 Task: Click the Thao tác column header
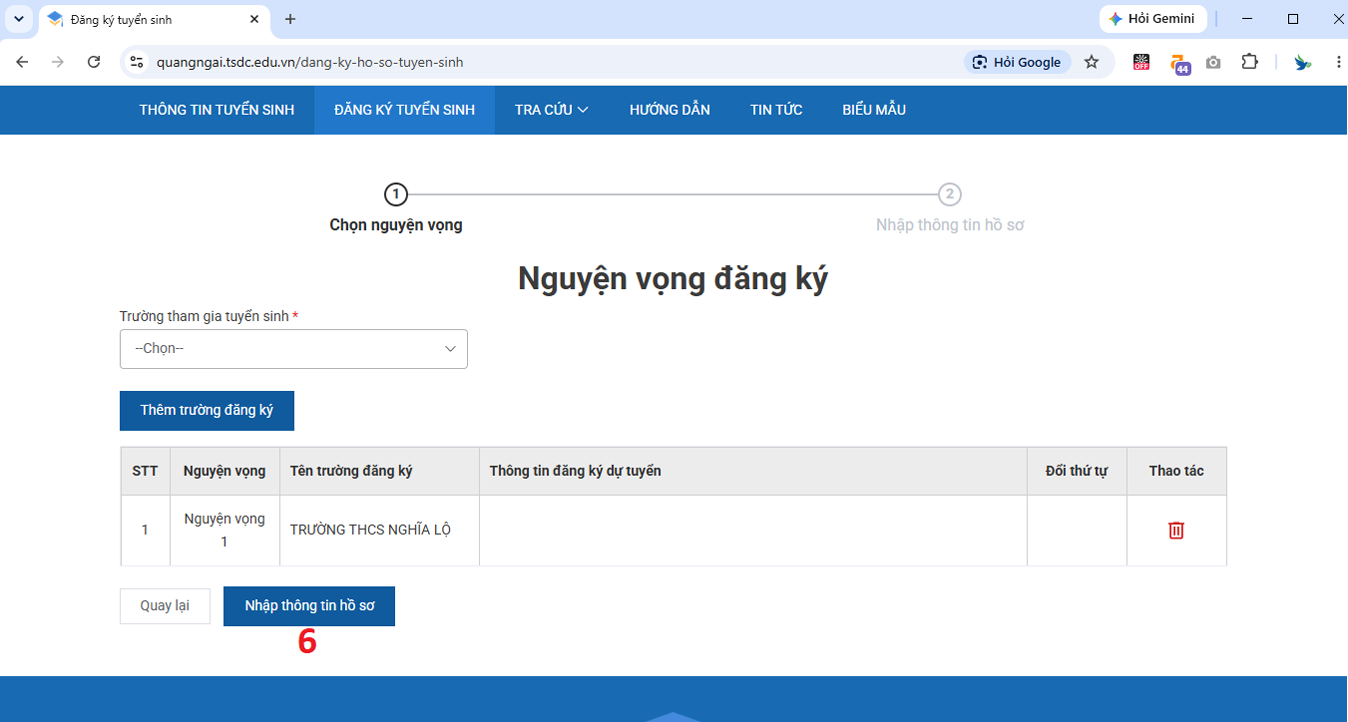coord(1176,471)
